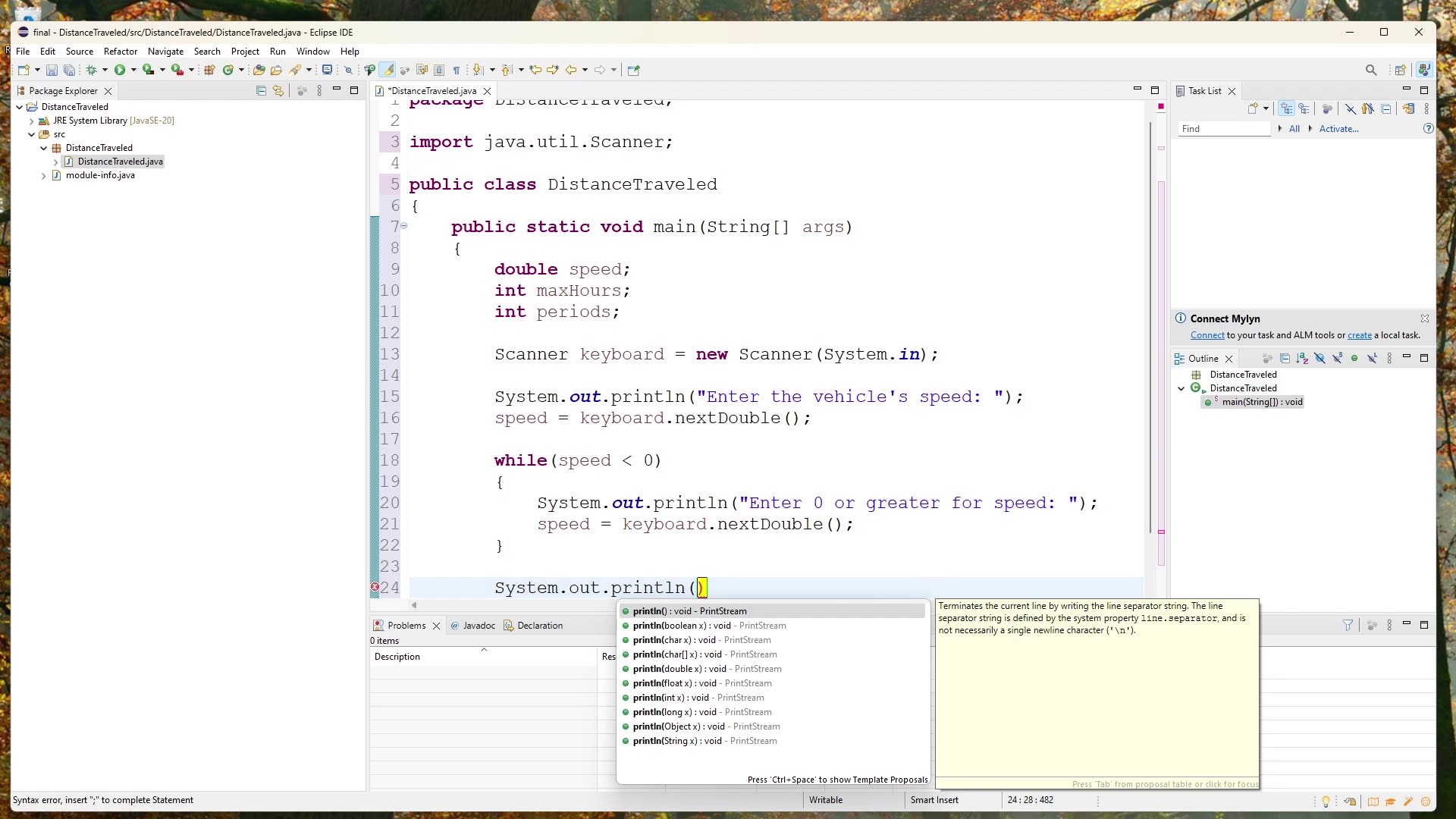Screen dimensions: 1456x819
Task: Click the Sort alphabetically icon in Outline
Action: point(1302,359)
